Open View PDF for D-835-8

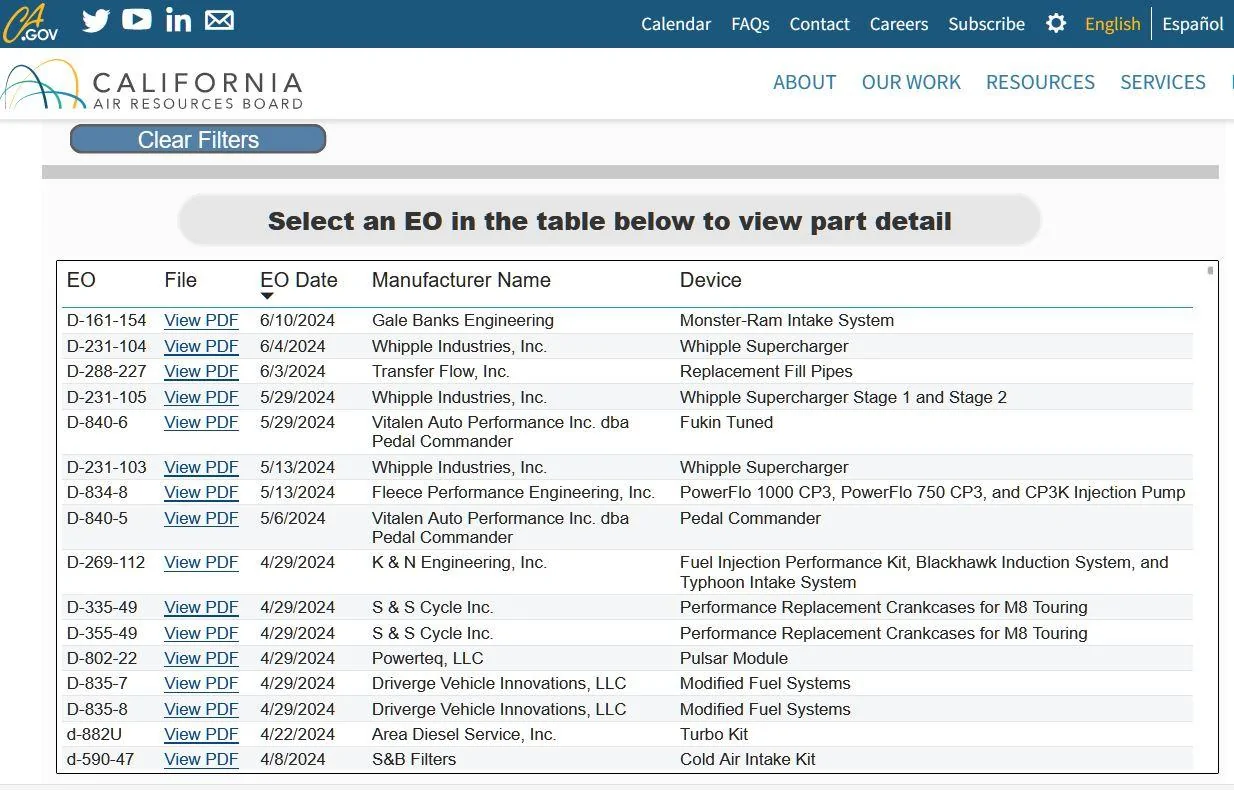coord(201,709)
